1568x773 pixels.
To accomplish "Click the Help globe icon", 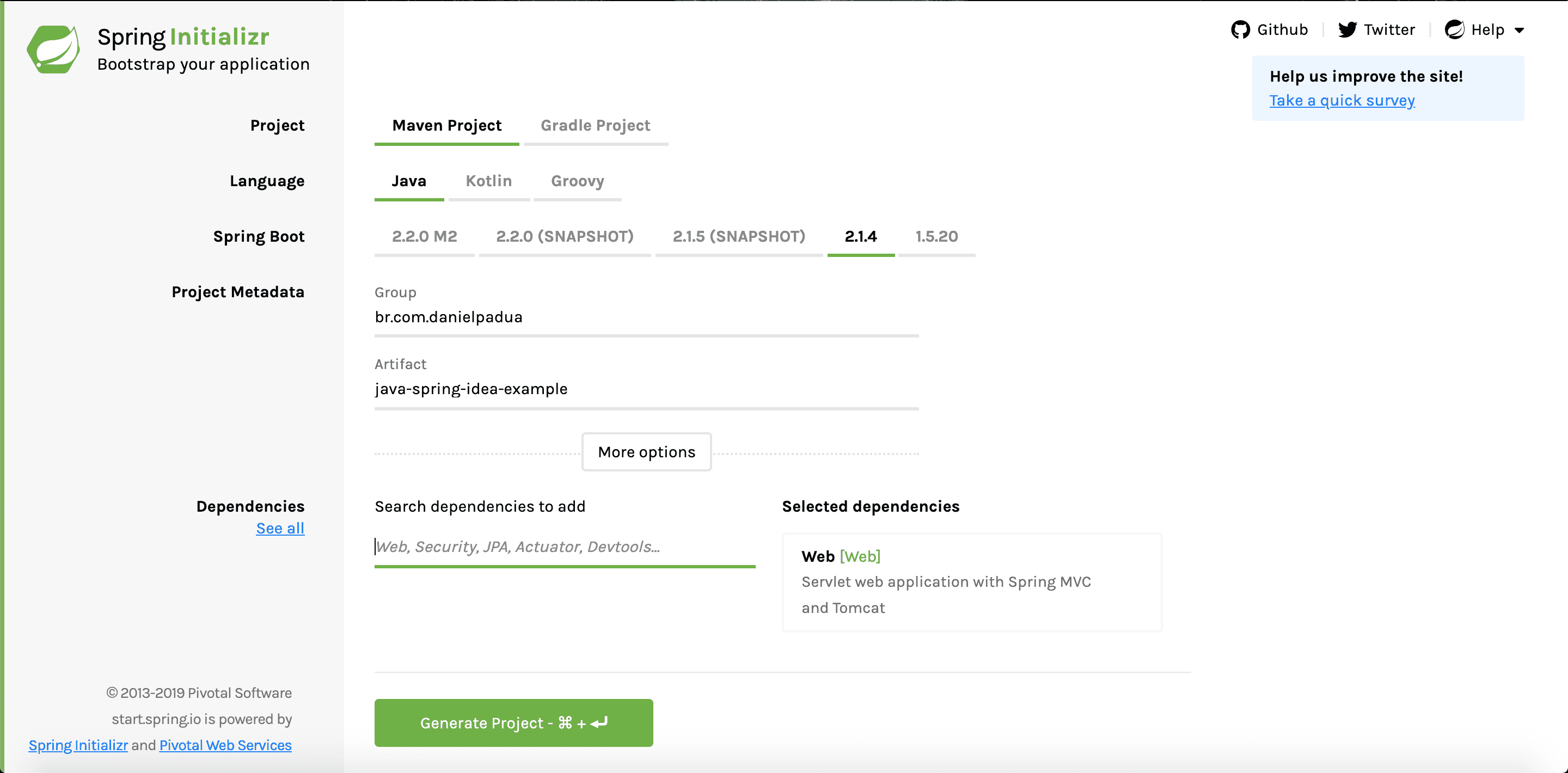I will click(1455, 29).
